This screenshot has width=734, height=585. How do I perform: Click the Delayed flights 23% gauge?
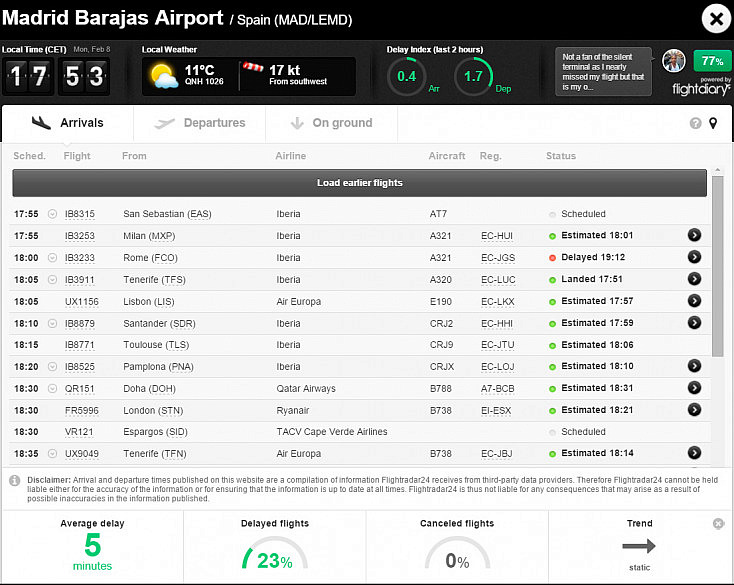pos(275,553)
